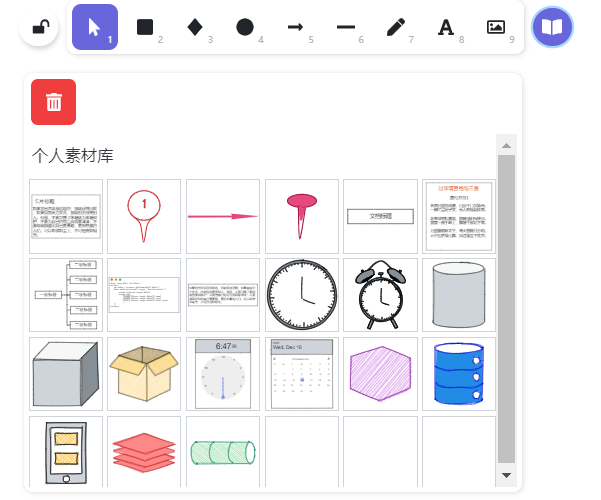Click the scrollbar down arrow
601x500 pixels.
point(506,475)
